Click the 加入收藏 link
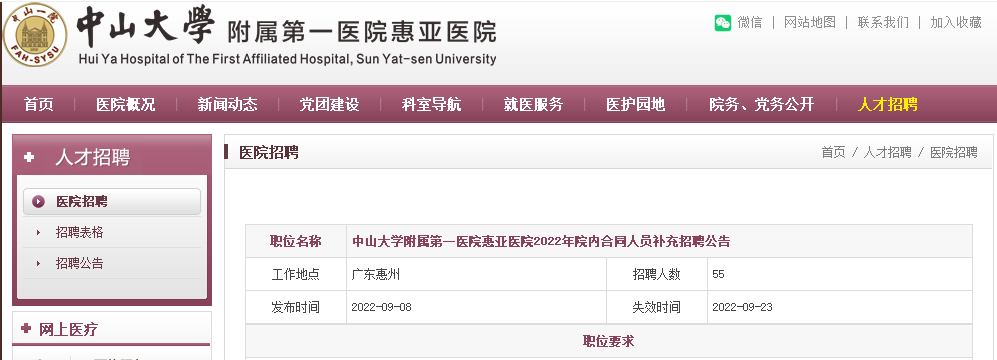This screenshot has height=360, width=997. point(956,23)
